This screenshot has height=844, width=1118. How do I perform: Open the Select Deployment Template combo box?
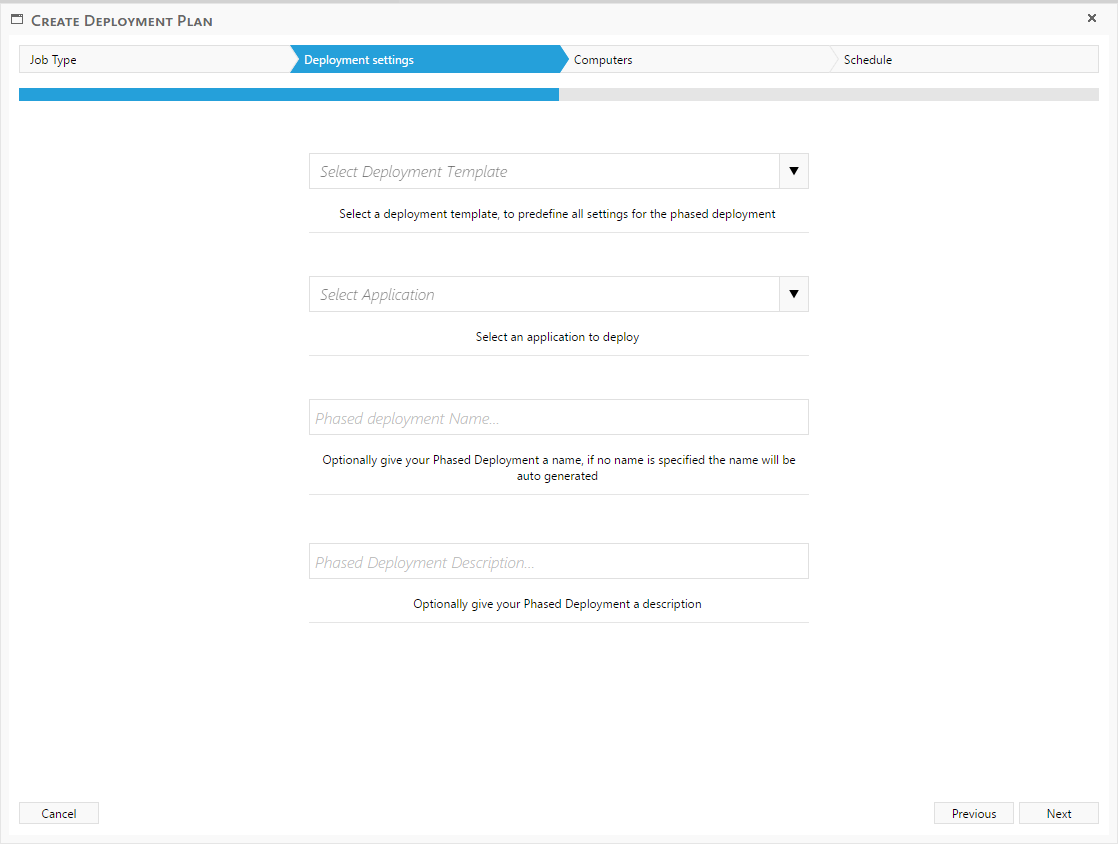click(544, 172)
